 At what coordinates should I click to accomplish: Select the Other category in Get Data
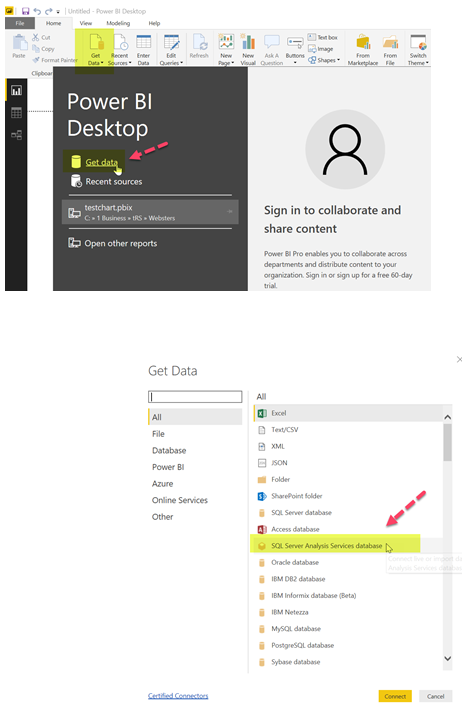pos(163,517)
